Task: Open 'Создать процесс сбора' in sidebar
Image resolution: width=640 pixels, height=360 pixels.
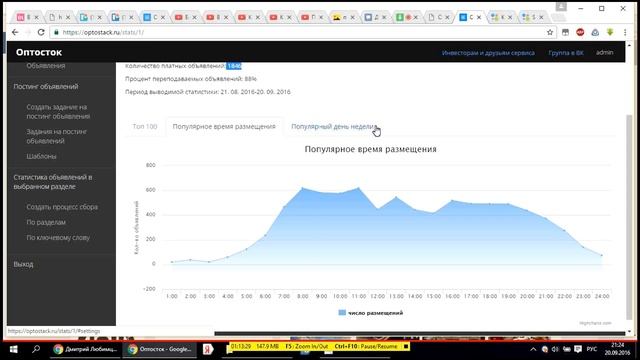Action: click(62, 207)
